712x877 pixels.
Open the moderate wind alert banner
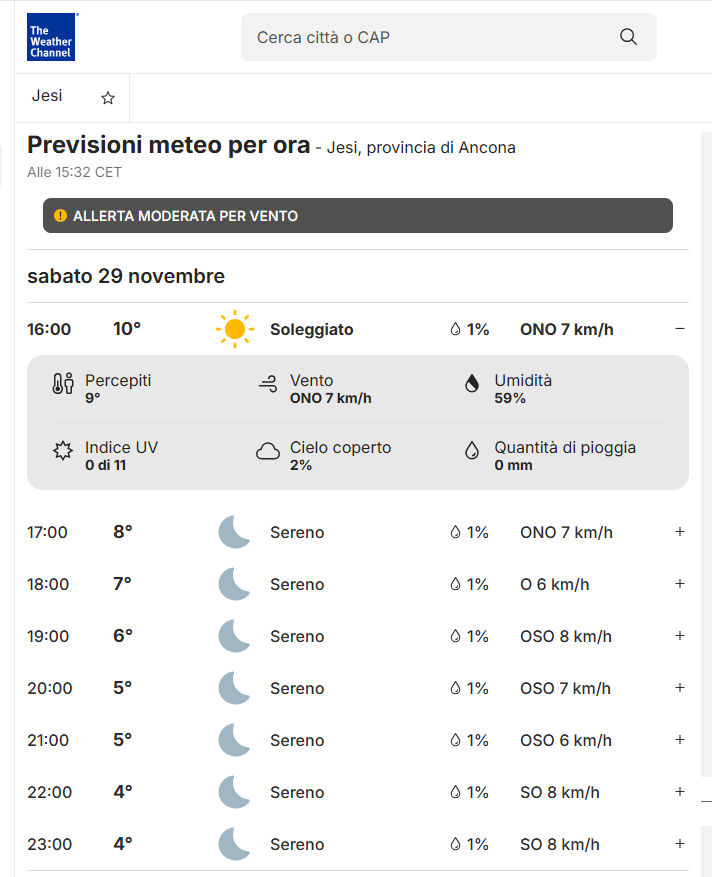(357, 215)
